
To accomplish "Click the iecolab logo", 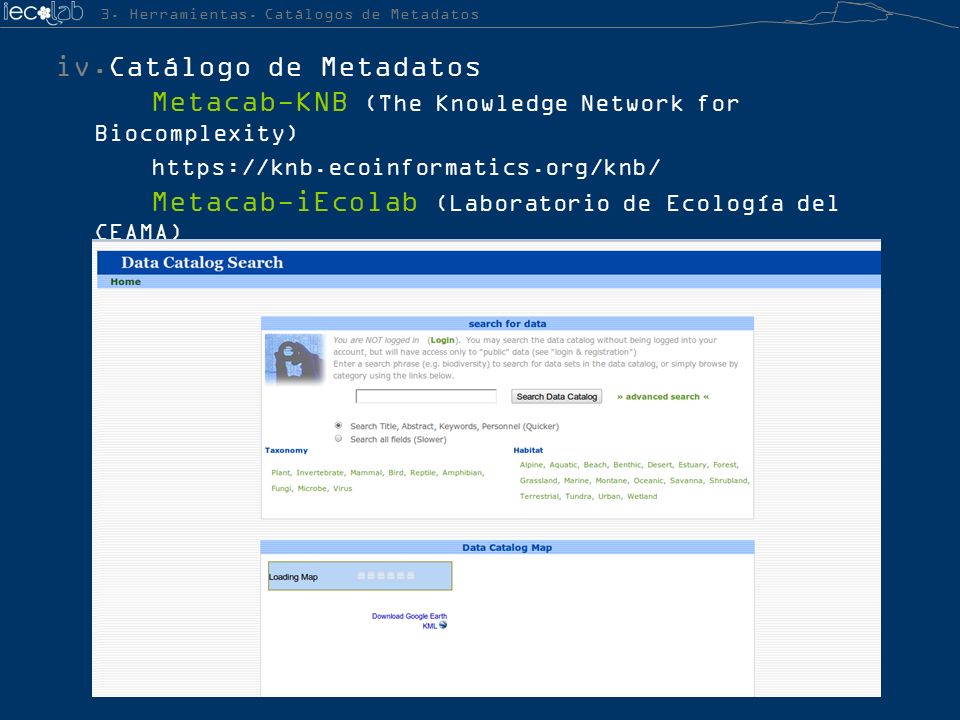I will (x=43, y=12).
